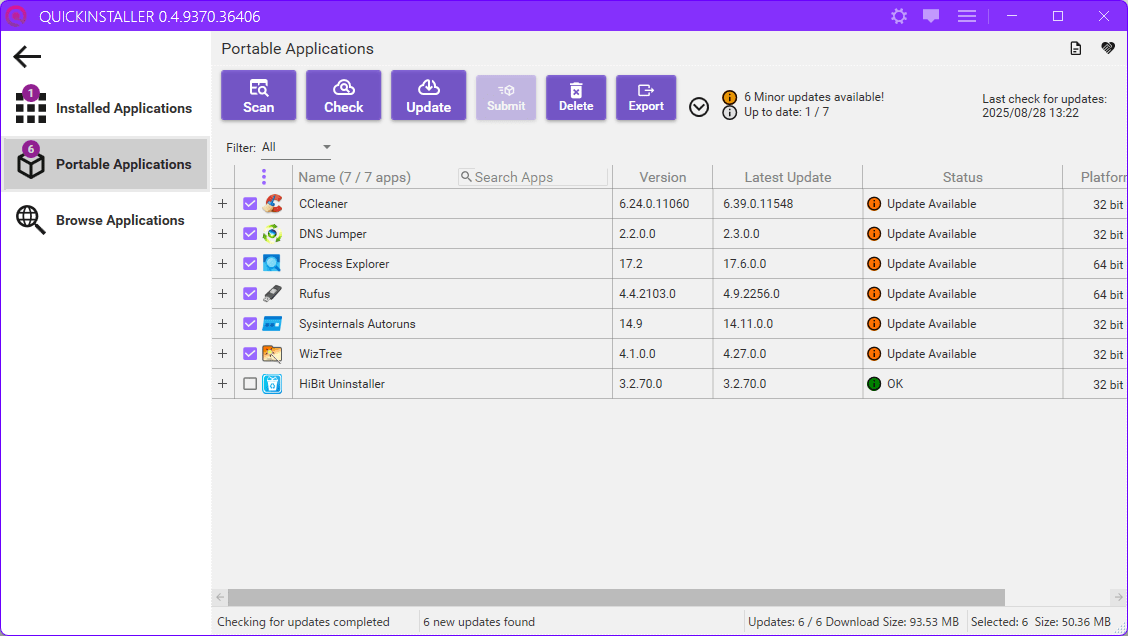The height and width of the screenshot is (636, 1128).
Task: Click the heart donate icon at top right
Action: coord(1108,48)
